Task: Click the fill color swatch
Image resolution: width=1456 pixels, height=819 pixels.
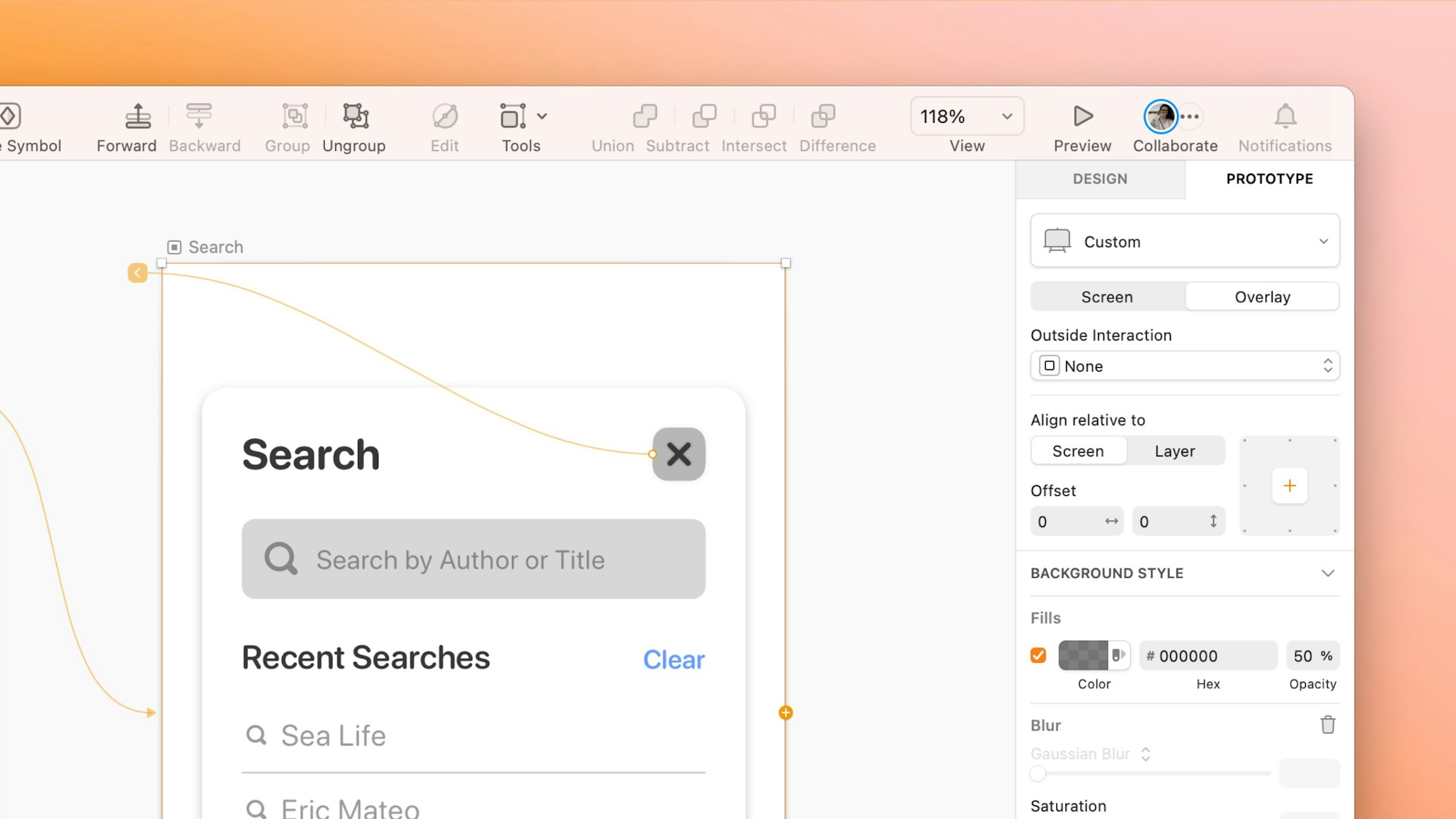Action: coord(1086,654)
